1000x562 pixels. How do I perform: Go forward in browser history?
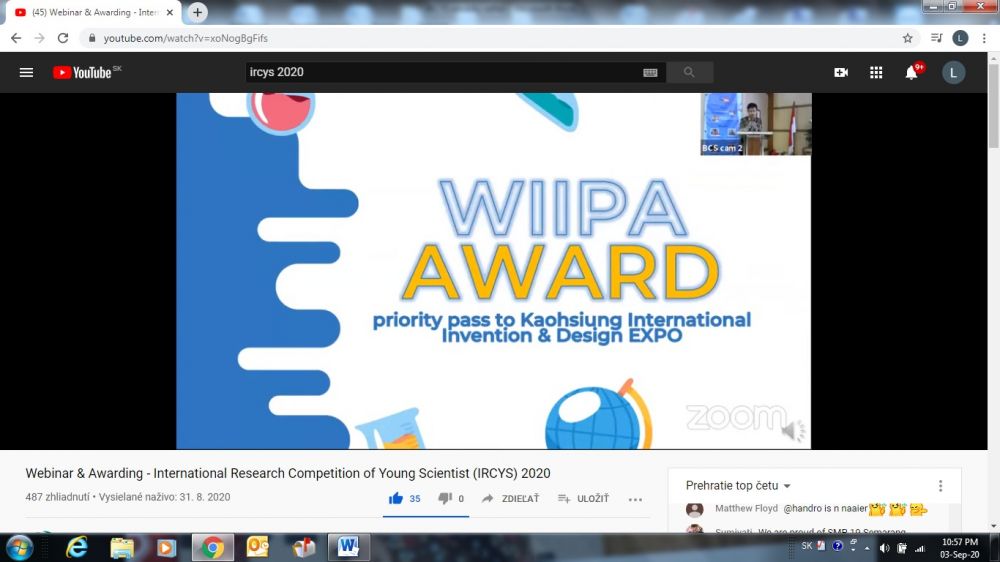pos(40,38)
